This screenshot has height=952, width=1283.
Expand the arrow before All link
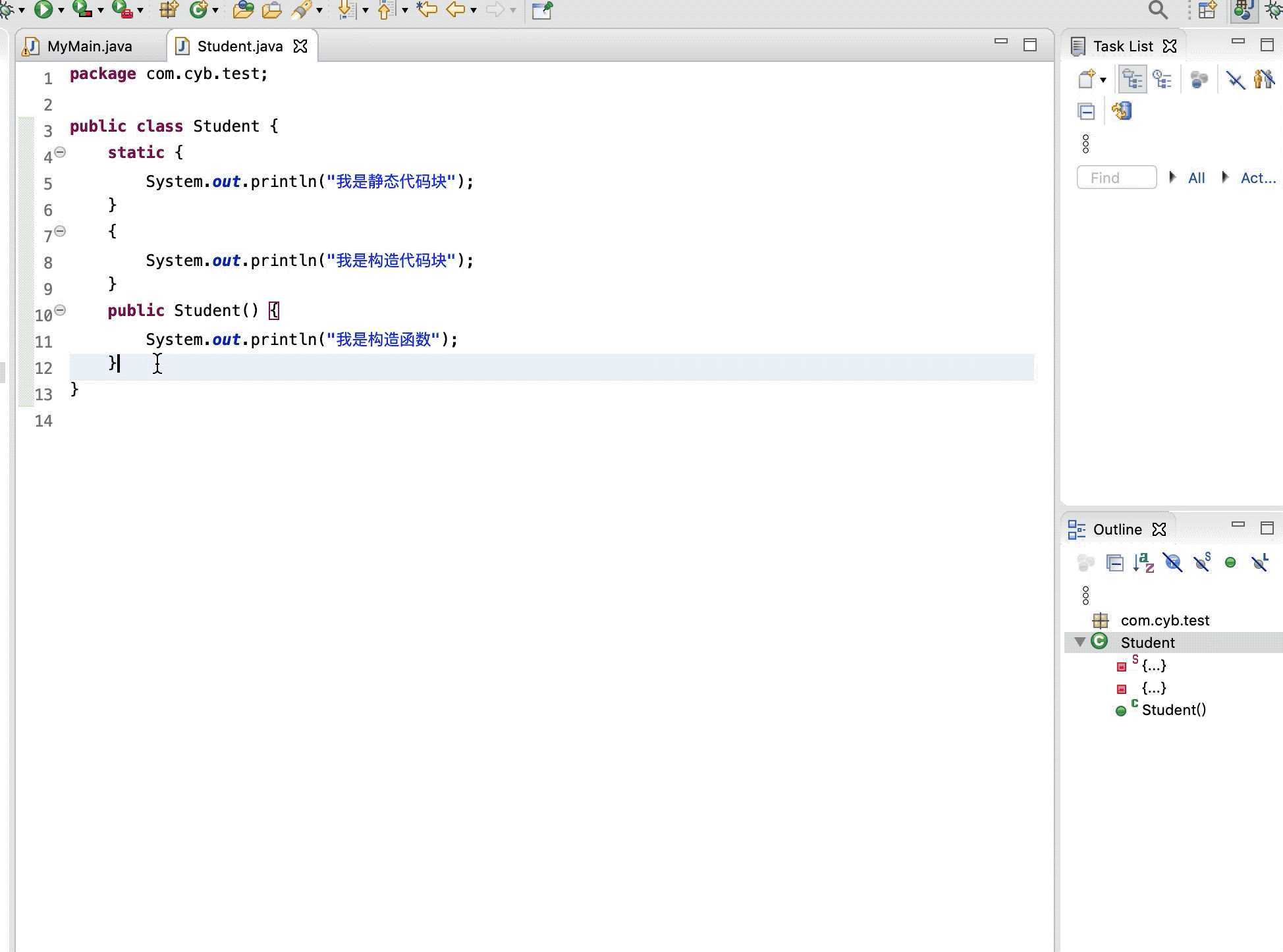[1172, 177]
